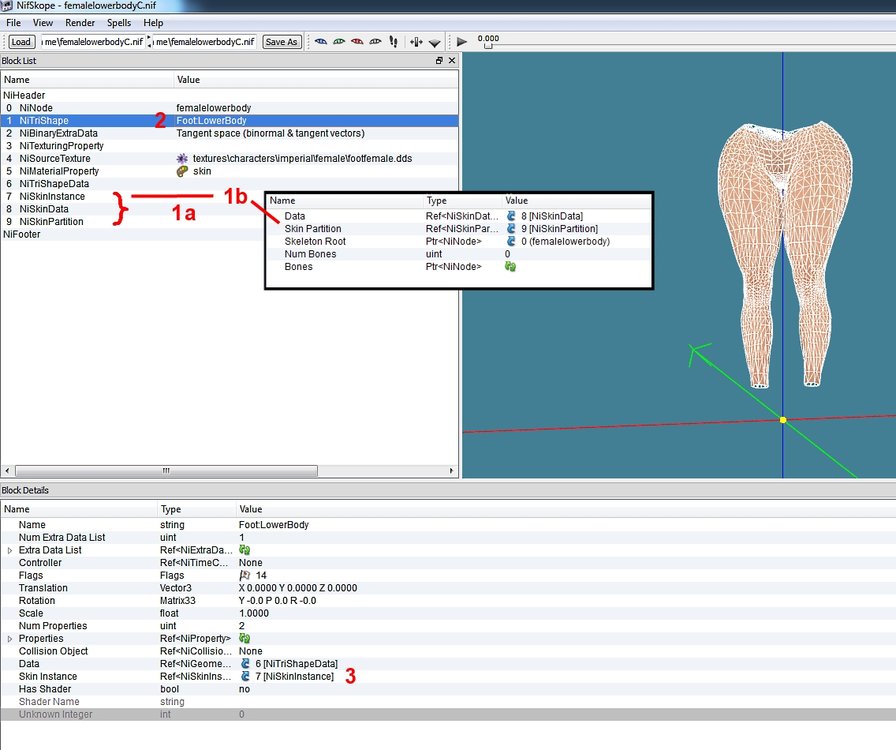Click the lower body mesh in viewport

[x=784, y=256]
